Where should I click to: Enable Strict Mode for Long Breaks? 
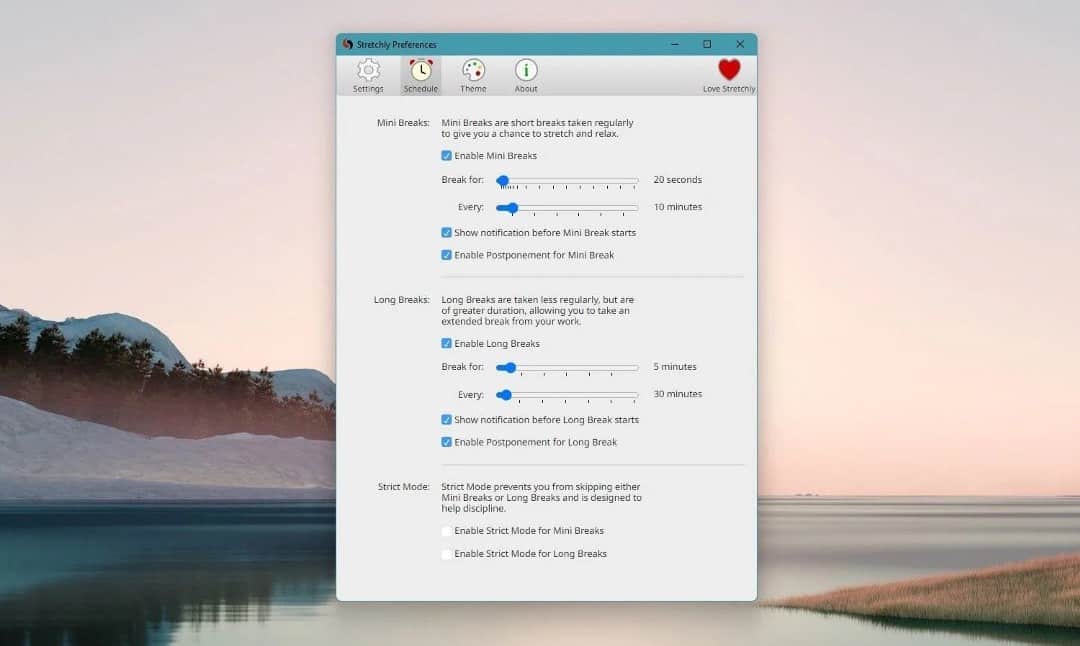coord(447,554)
